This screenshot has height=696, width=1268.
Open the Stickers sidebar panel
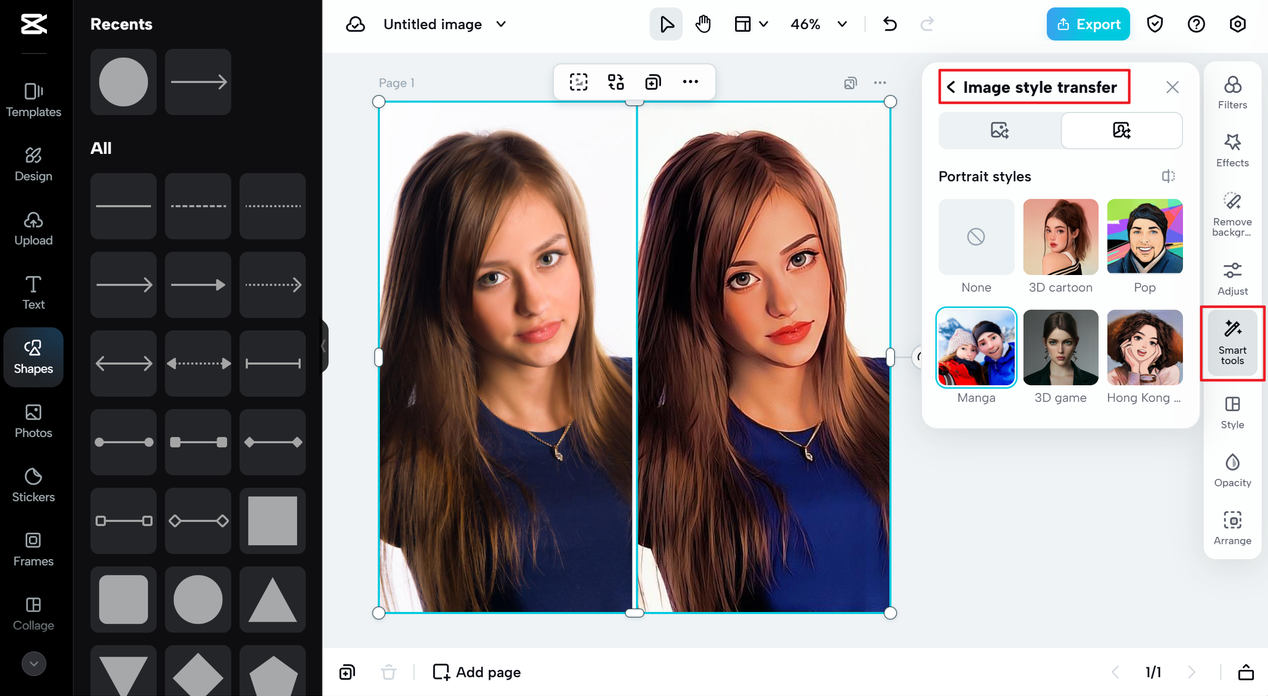tap(33, 485)
